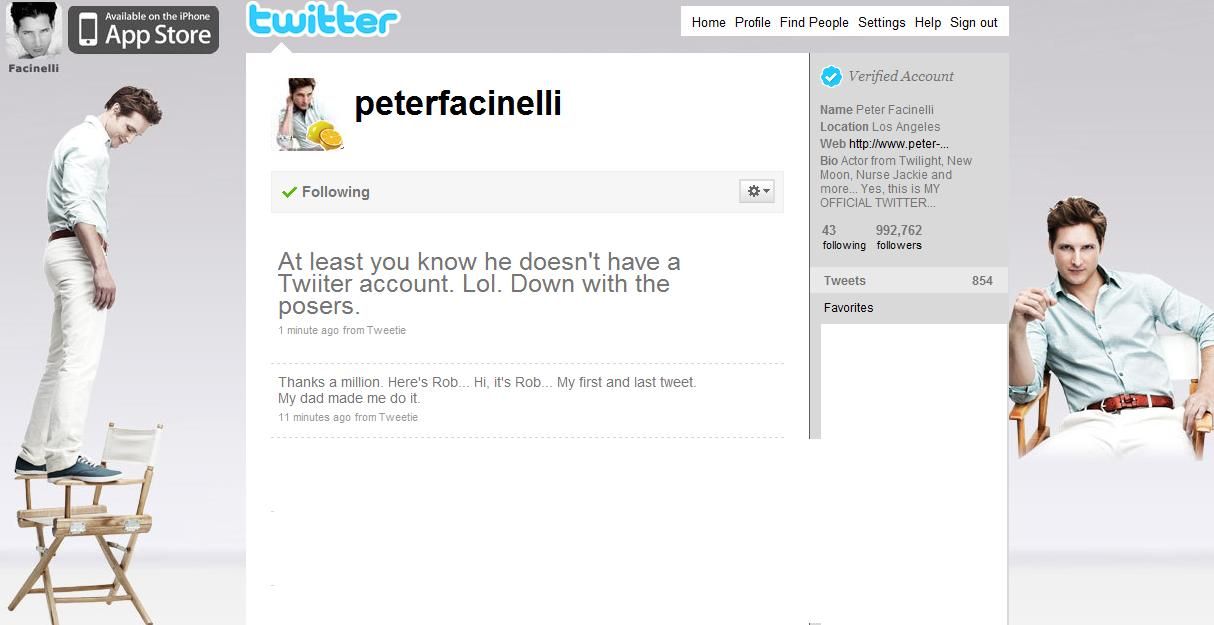Click peterfacinelli profile avatar picture
The width and height of the screenshot is (1214, 625).
[x=307, y=114]
